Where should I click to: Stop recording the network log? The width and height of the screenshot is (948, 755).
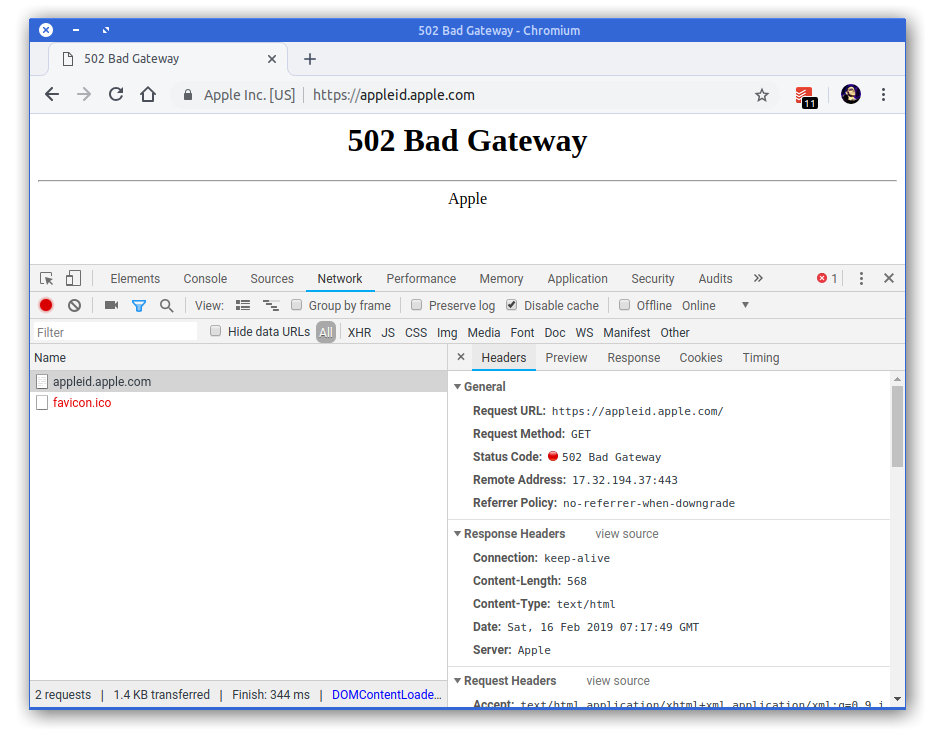click(46, 305)
